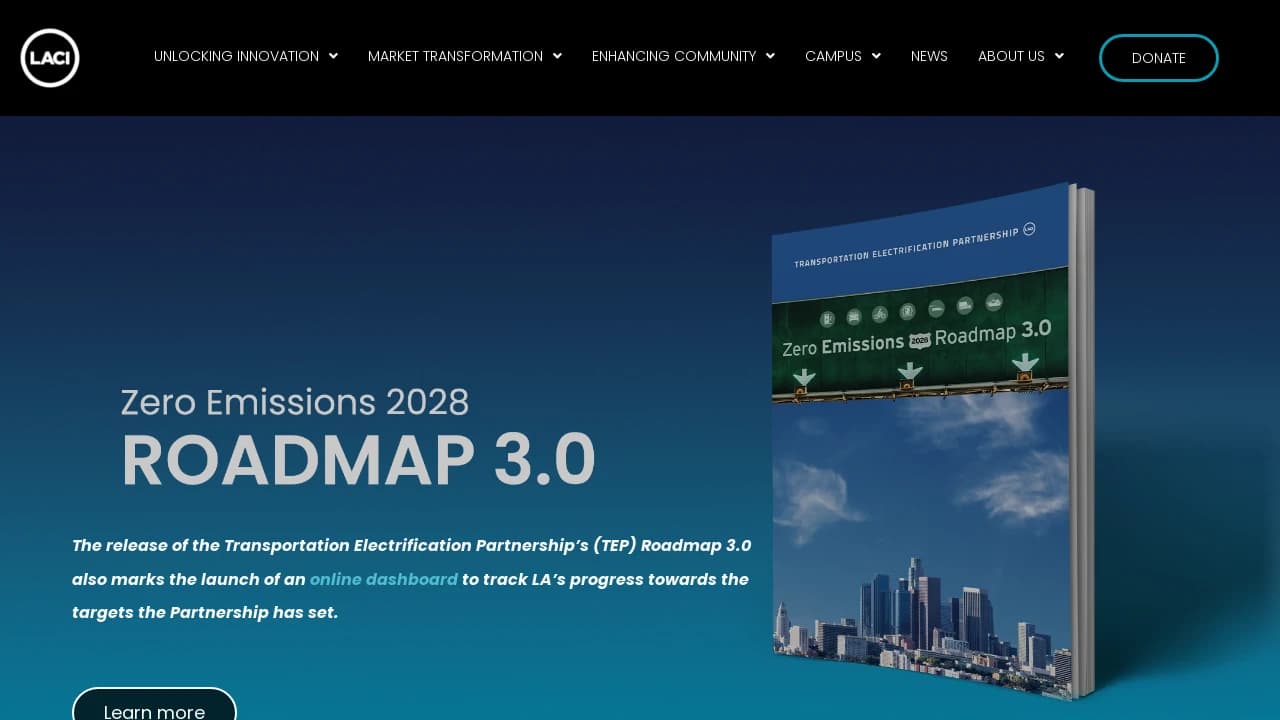1280x720 pixels.
Task: Expand the Unlocking Innovation dropdown arrow
Action: [x=333, y=56]
